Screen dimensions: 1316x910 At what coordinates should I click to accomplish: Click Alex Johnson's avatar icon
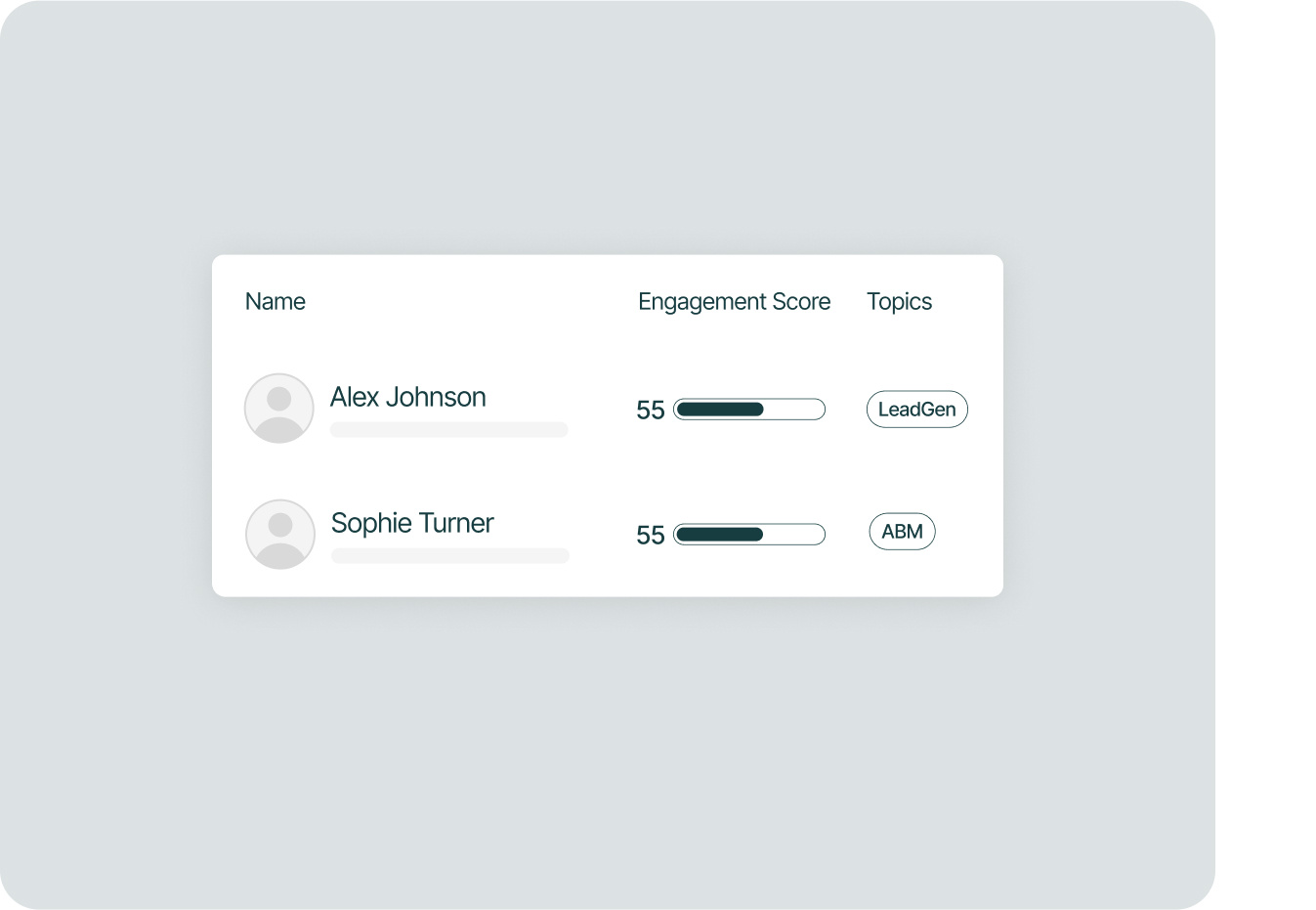pyautogui.click(x=278, y=409)
